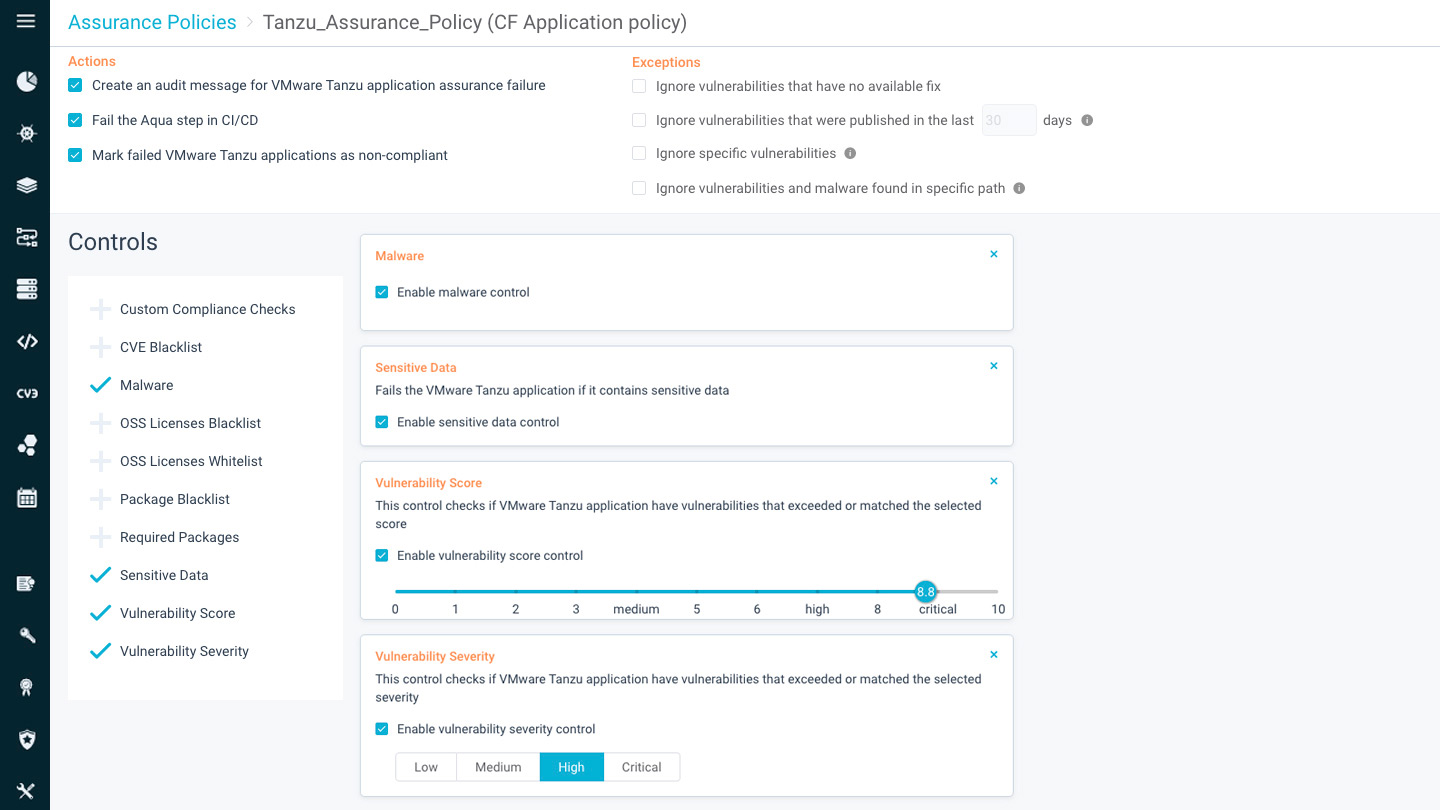Remove the Sensitive Data control card
The width and height of the screenshot is (1440, 810).
click(x=994, y=366)
